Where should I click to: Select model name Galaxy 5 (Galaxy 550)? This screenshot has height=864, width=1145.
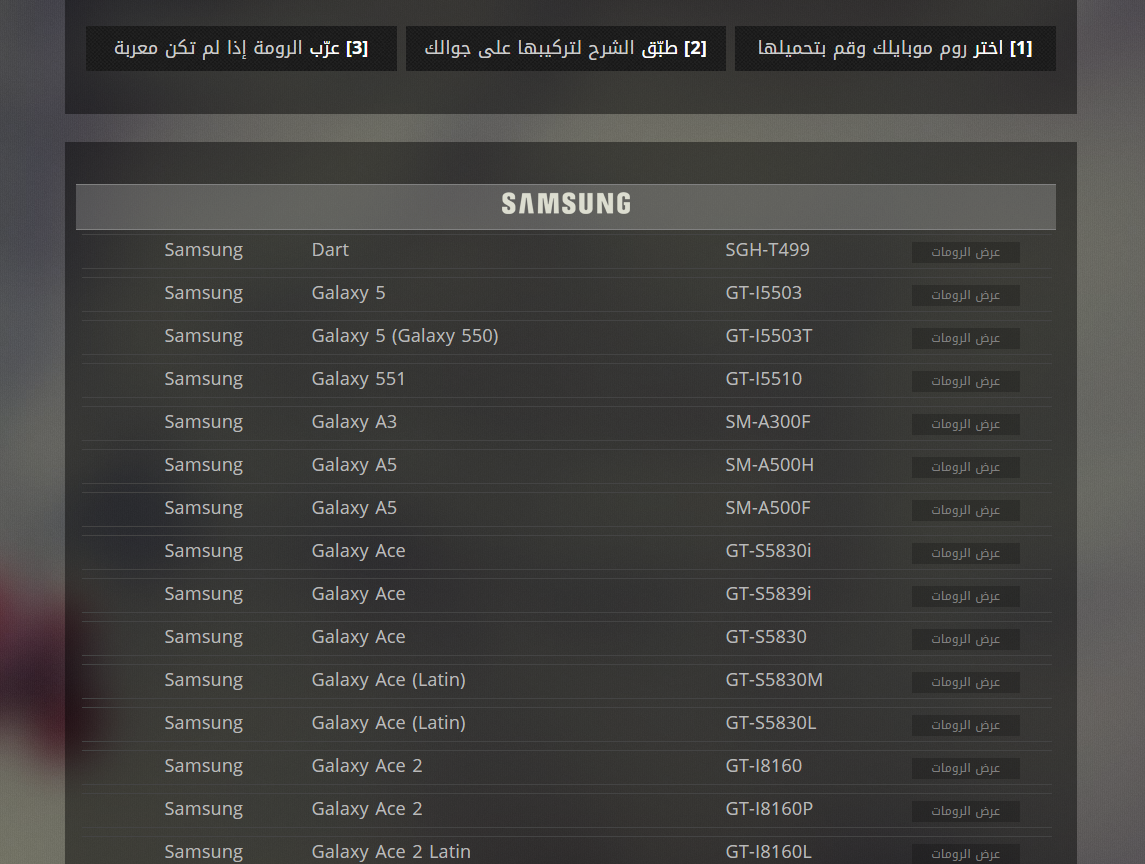click(x=405, y=336)
